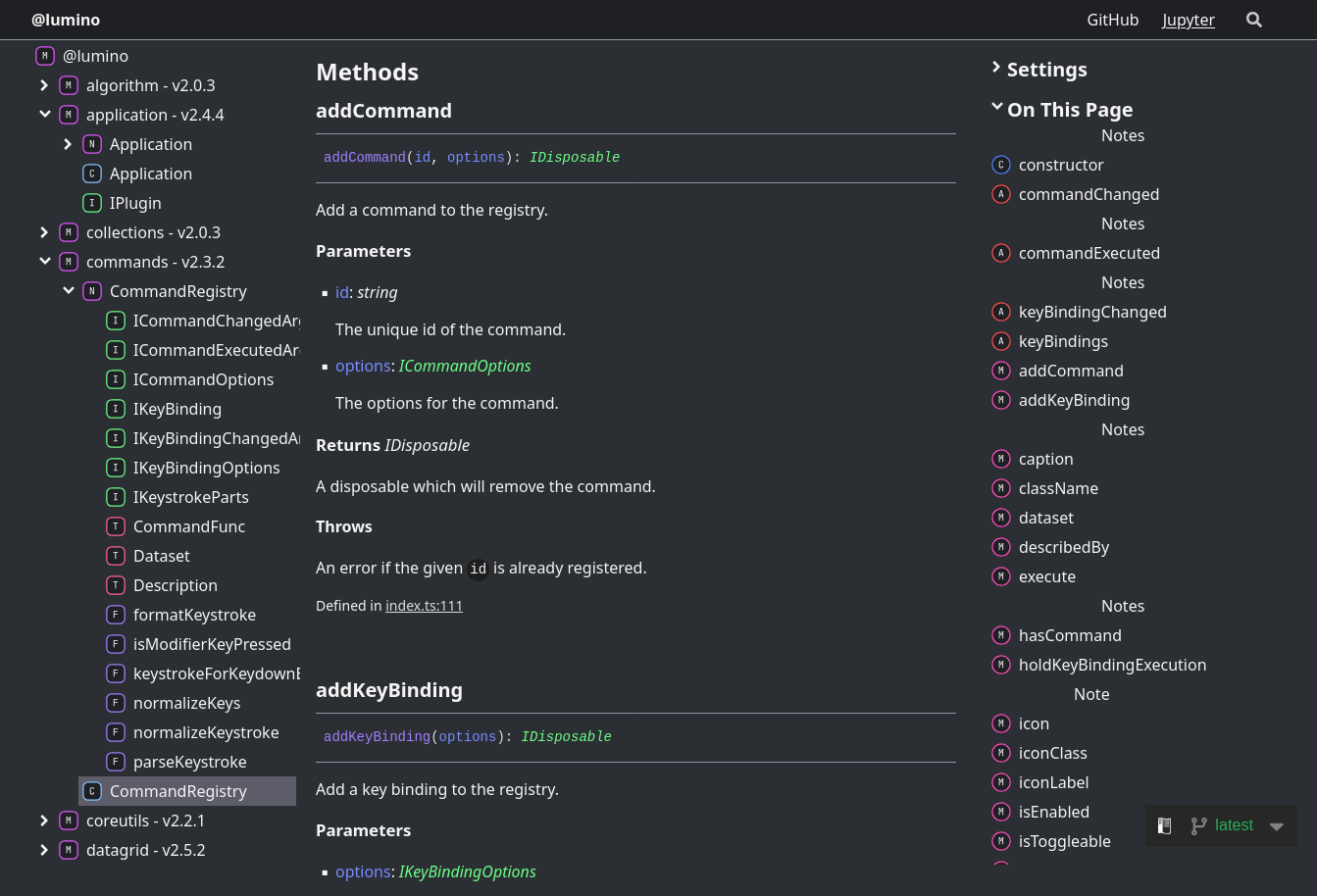Jump to addKeyBinding in On This Page
Image resolution: width=1317 pixels, height=896 pixels.
click(1074, 400)
